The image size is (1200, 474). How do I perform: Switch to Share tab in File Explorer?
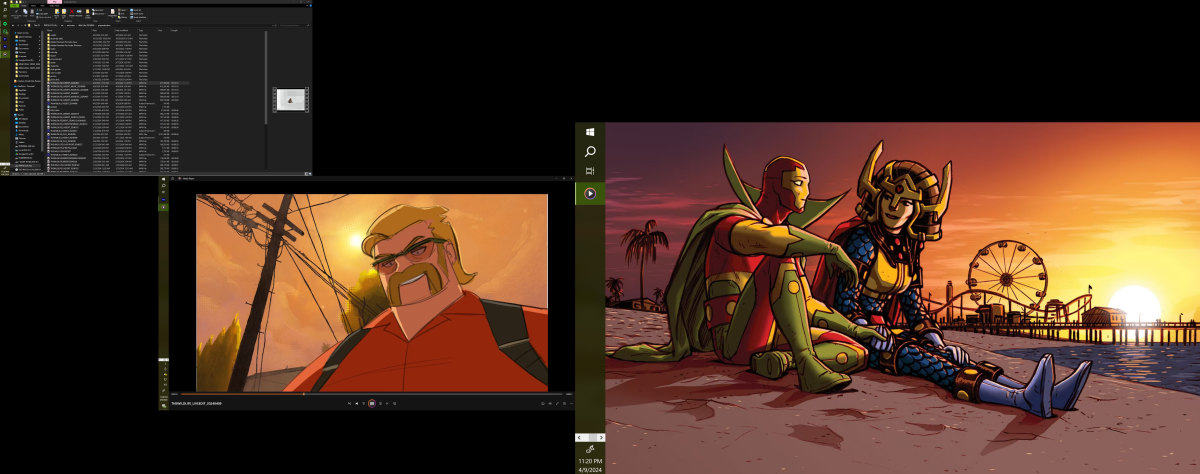point(33,6)
